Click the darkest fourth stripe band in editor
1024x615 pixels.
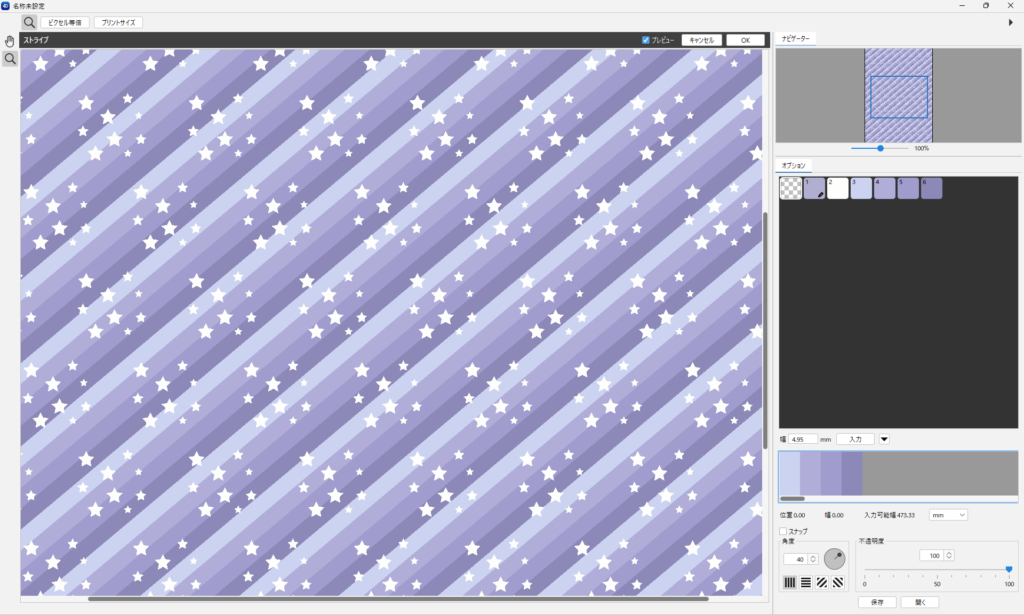[852, 473]
